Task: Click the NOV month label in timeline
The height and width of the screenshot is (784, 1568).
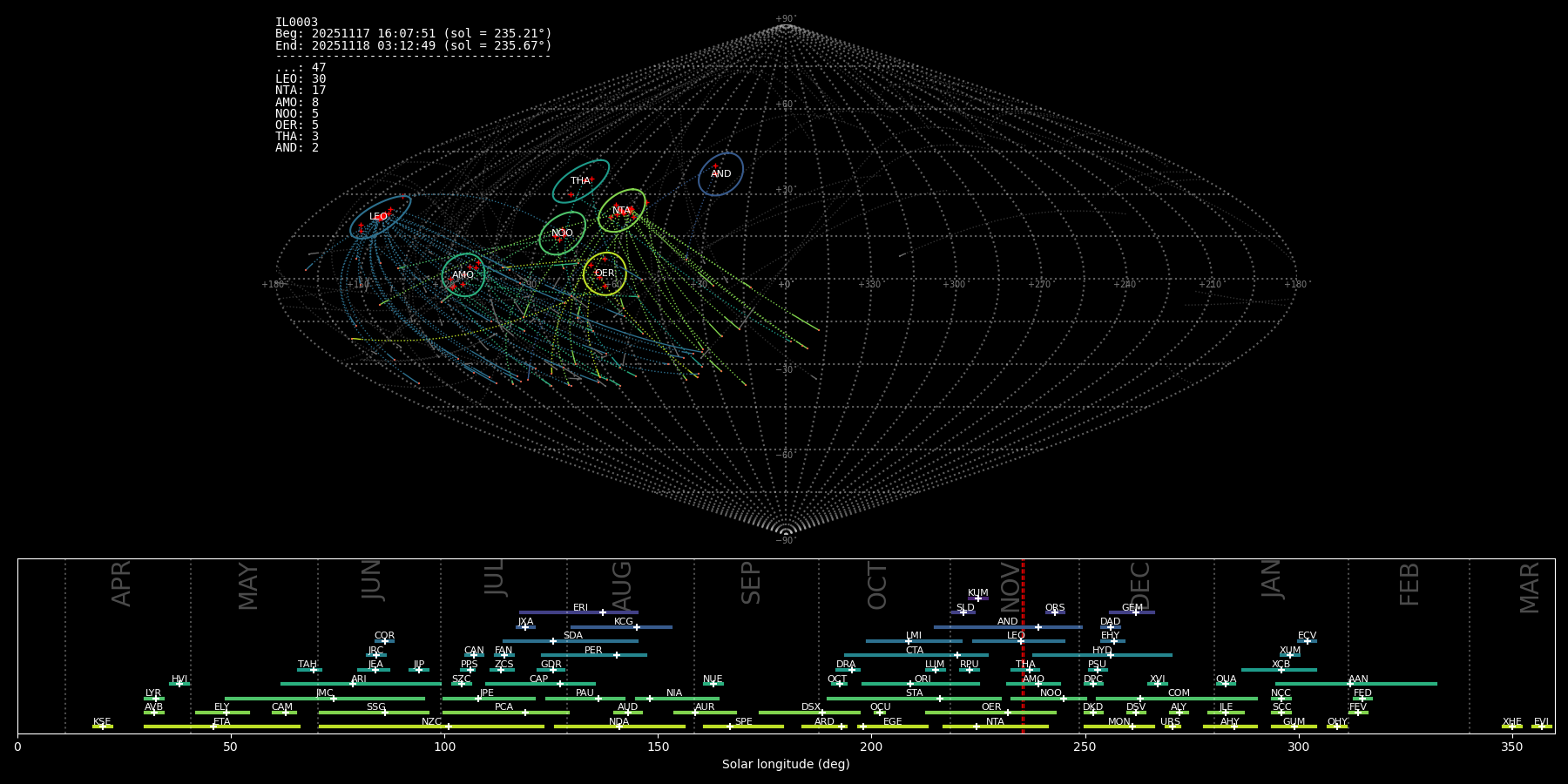Action: click(x=1009, y=585)
